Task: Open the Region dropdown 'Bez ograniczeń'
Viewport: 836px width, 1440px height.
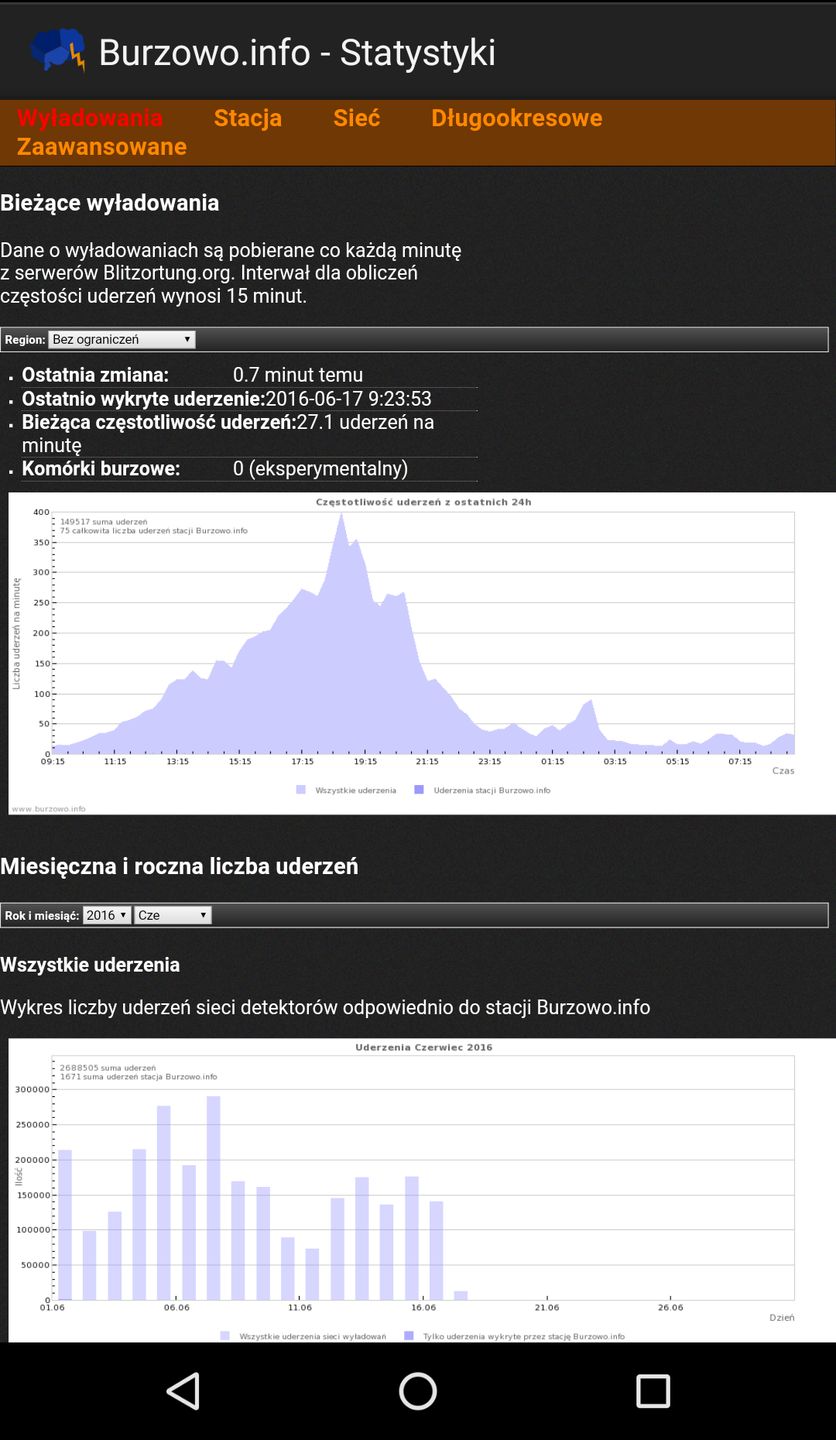Action: click(x=122, y=339)
